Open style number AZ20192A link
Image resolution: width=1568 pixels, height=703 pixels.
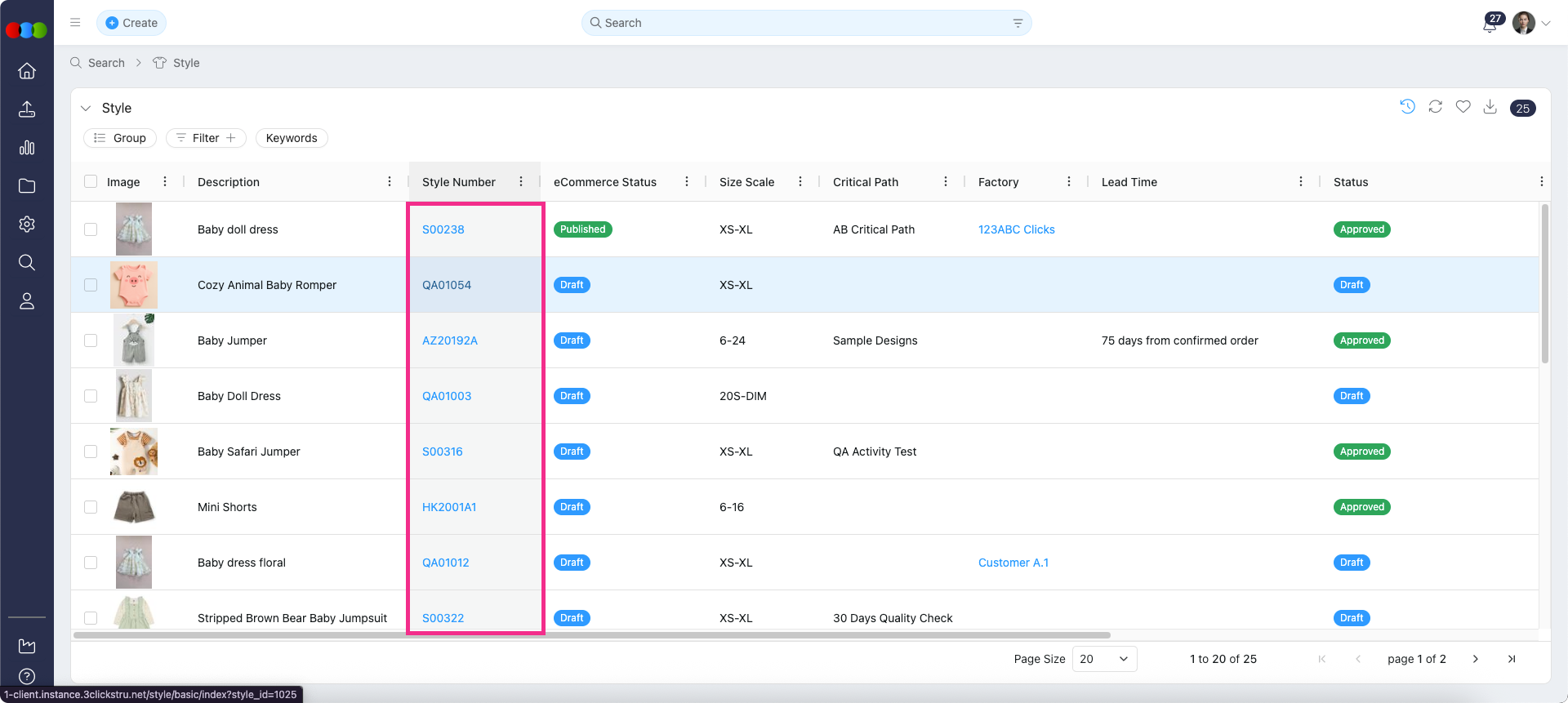click(450, 340)
